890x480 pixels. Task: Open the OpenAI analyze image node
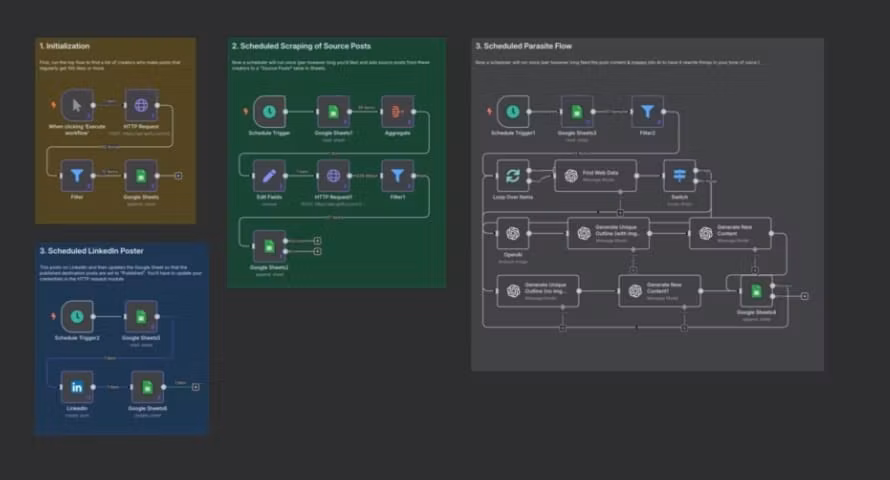512,234
